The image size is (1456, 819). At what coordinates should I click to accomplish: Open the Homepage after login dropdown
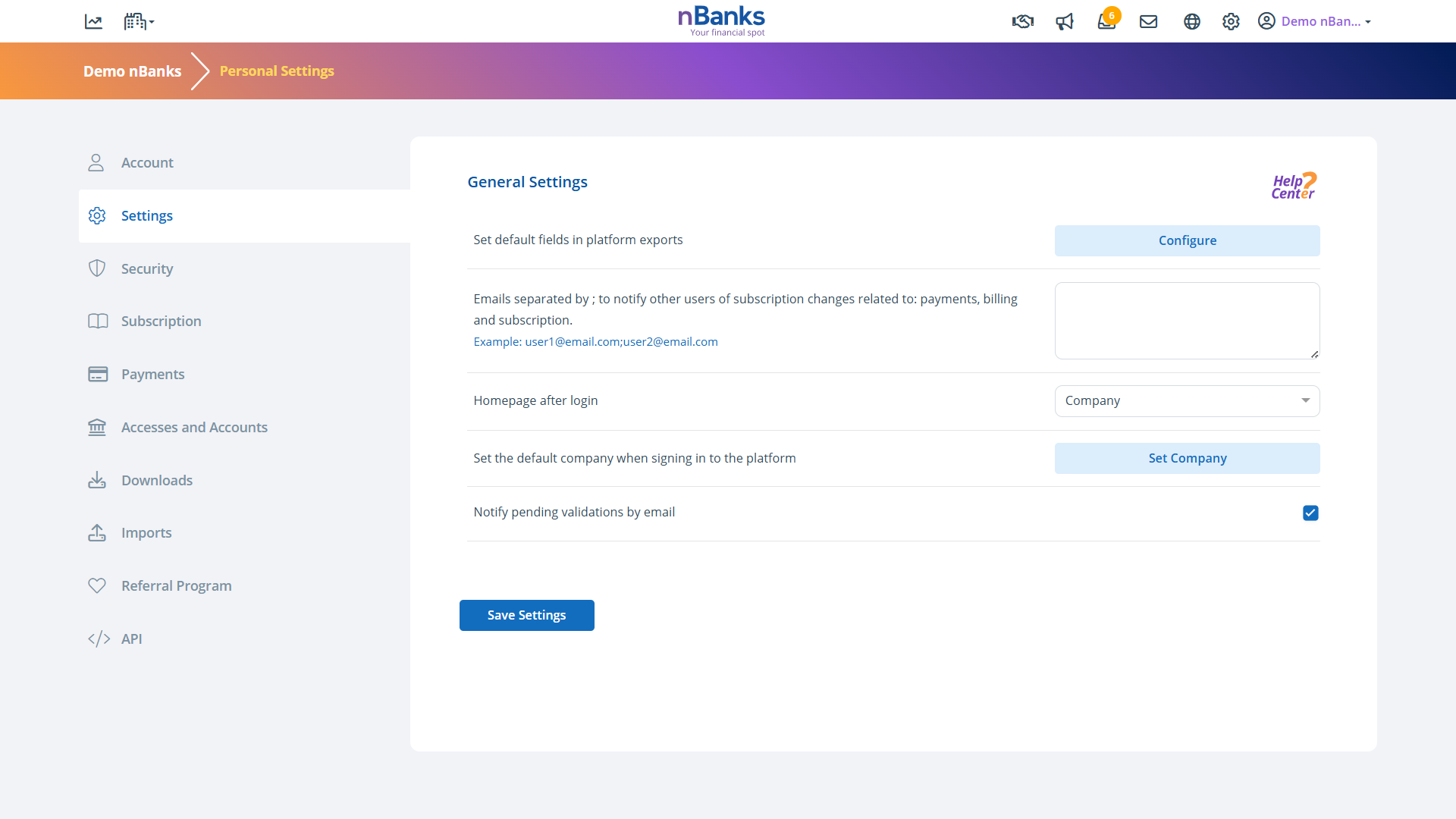[x=1187, y=401]
